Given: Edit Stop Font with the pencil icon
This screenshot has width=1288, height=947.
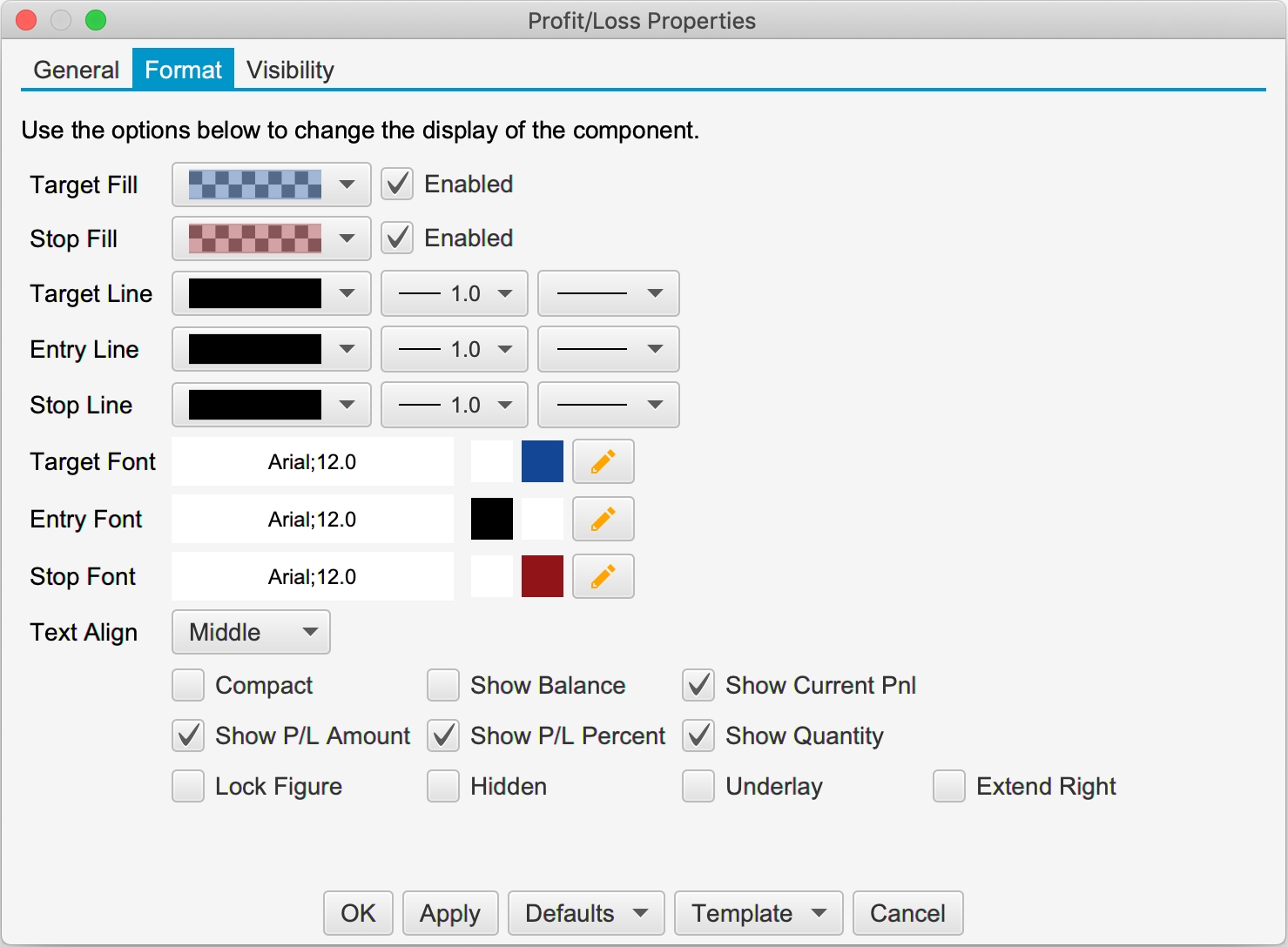Looking at the screenshot, I should [x=603, y=576].
